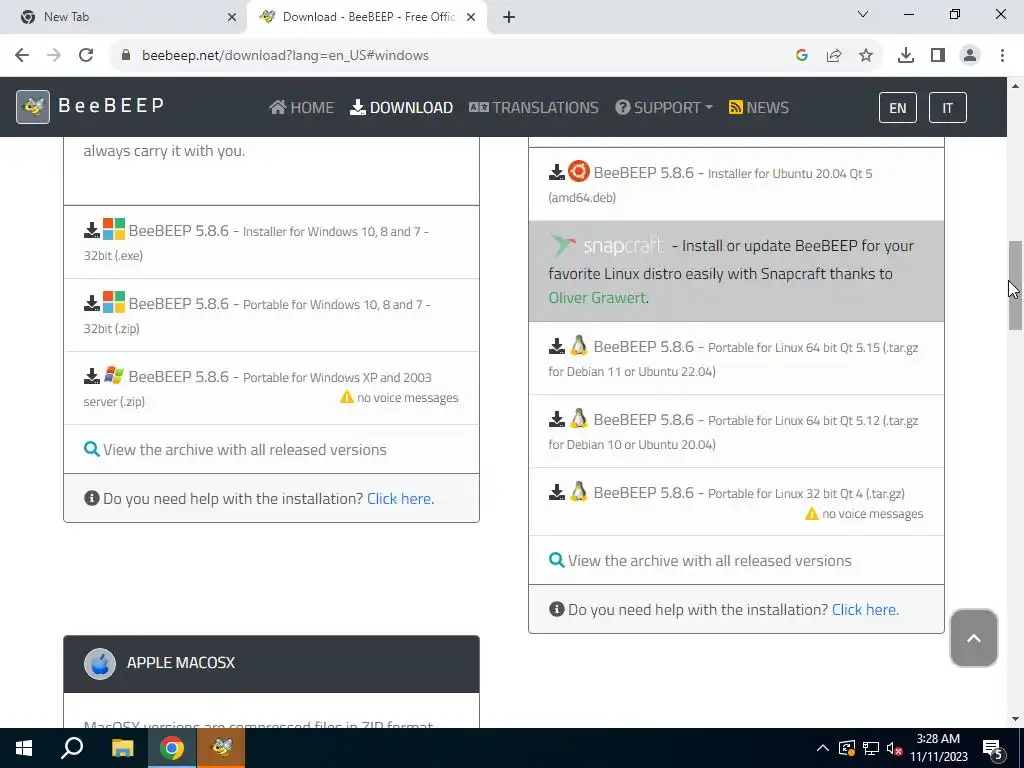Open a new browser tab with plus button
The image size is (1024, 768).
pyautogui.click(x=509, y=18)
